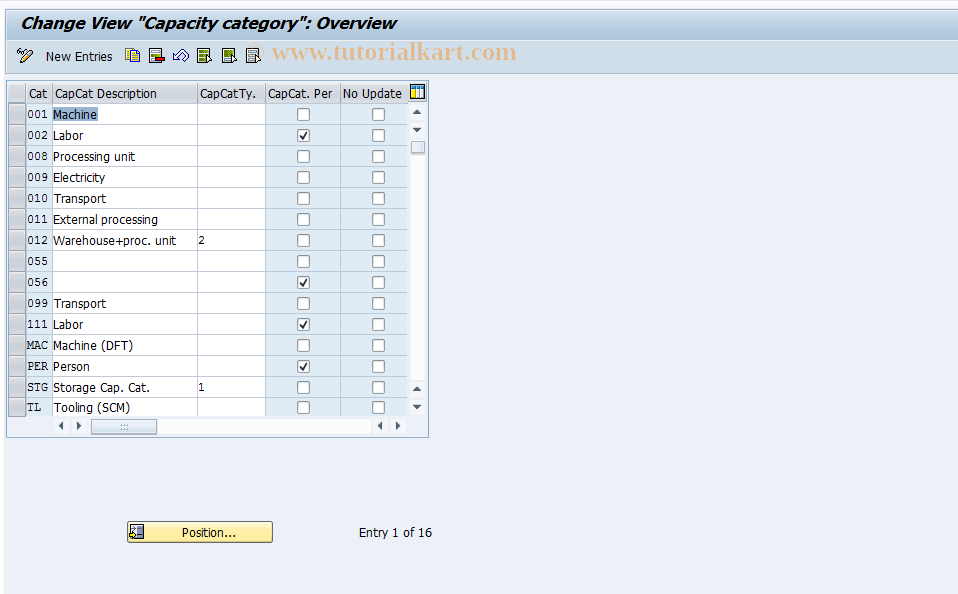Check CapCat. Per for MAC Machine (DFT)

(303, 345)
